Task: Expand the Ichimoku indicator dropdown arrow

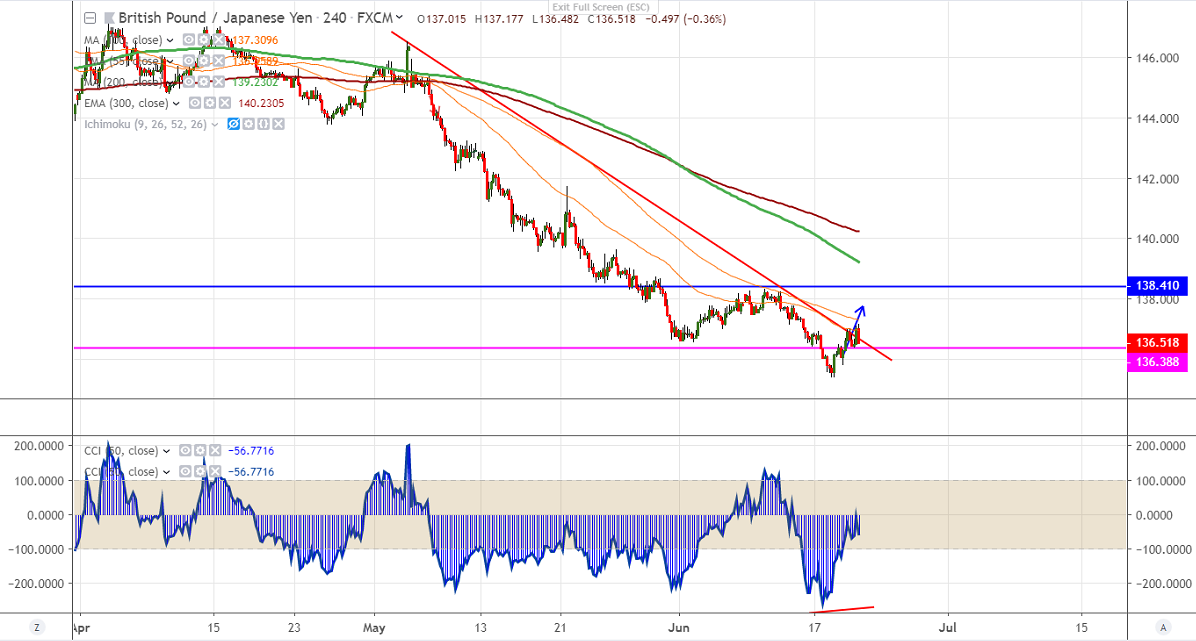Action: tap(215, 124)
